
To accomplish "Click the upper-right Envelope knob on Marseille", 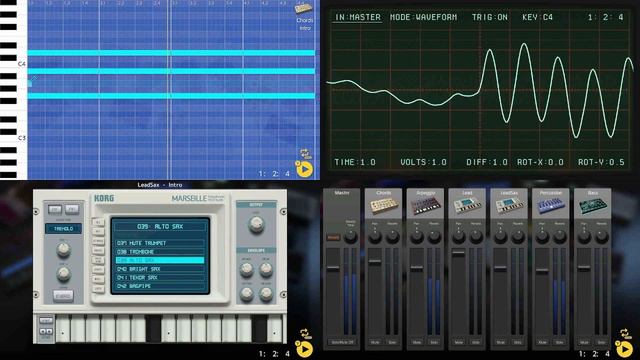I will (x=266, y=269).
